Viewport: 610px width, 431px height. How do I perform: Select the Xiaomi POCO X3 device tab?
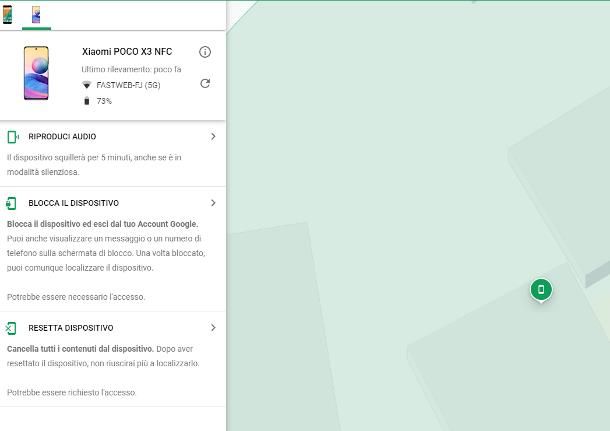[36, 15]
